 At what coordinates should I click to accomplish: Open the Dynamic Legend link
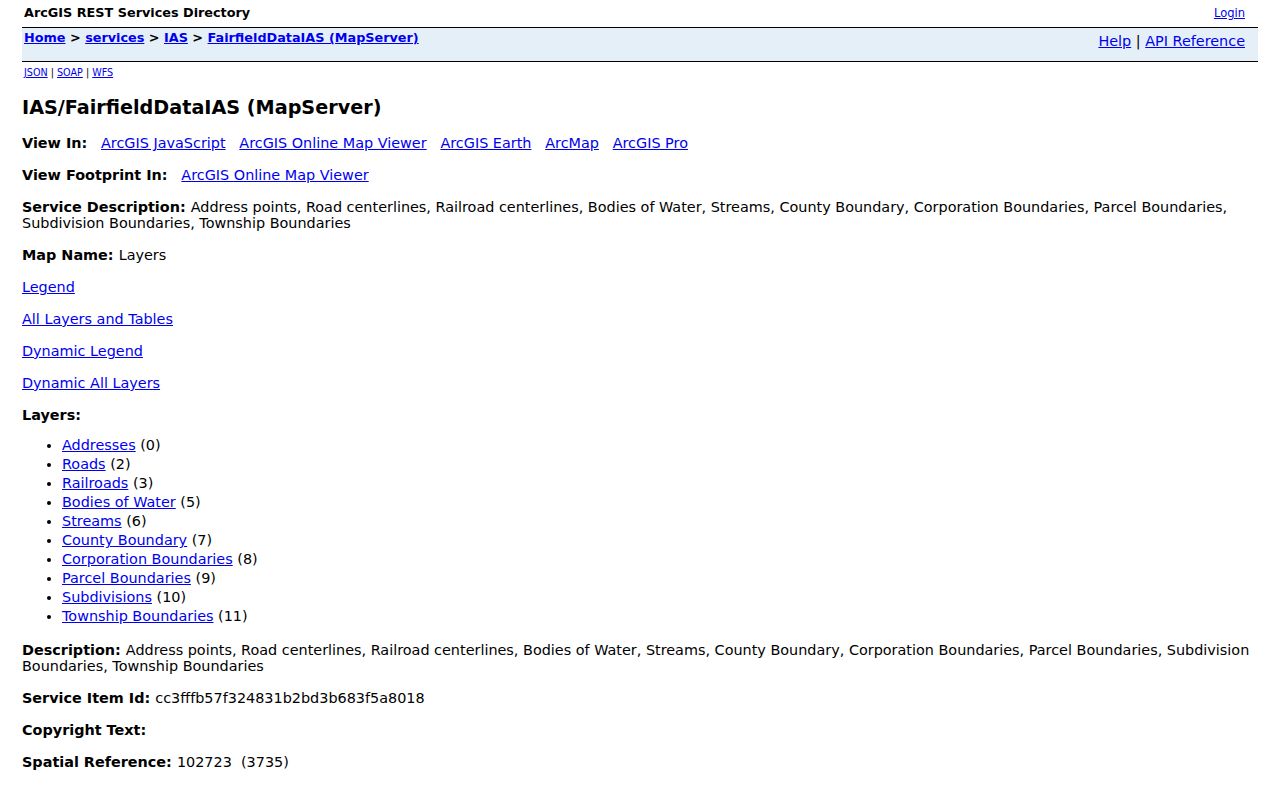[82, 351]
